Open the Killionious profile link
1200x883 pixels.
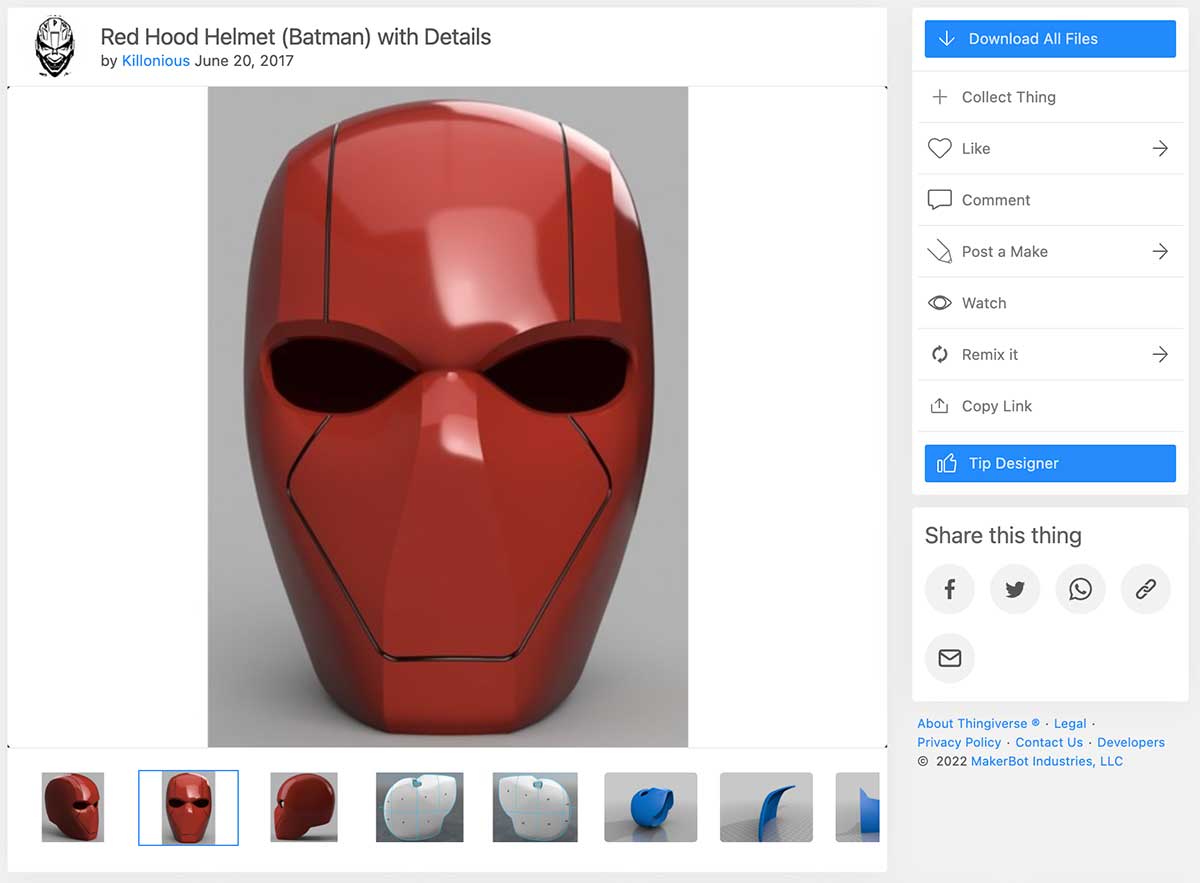click(155, 60)
